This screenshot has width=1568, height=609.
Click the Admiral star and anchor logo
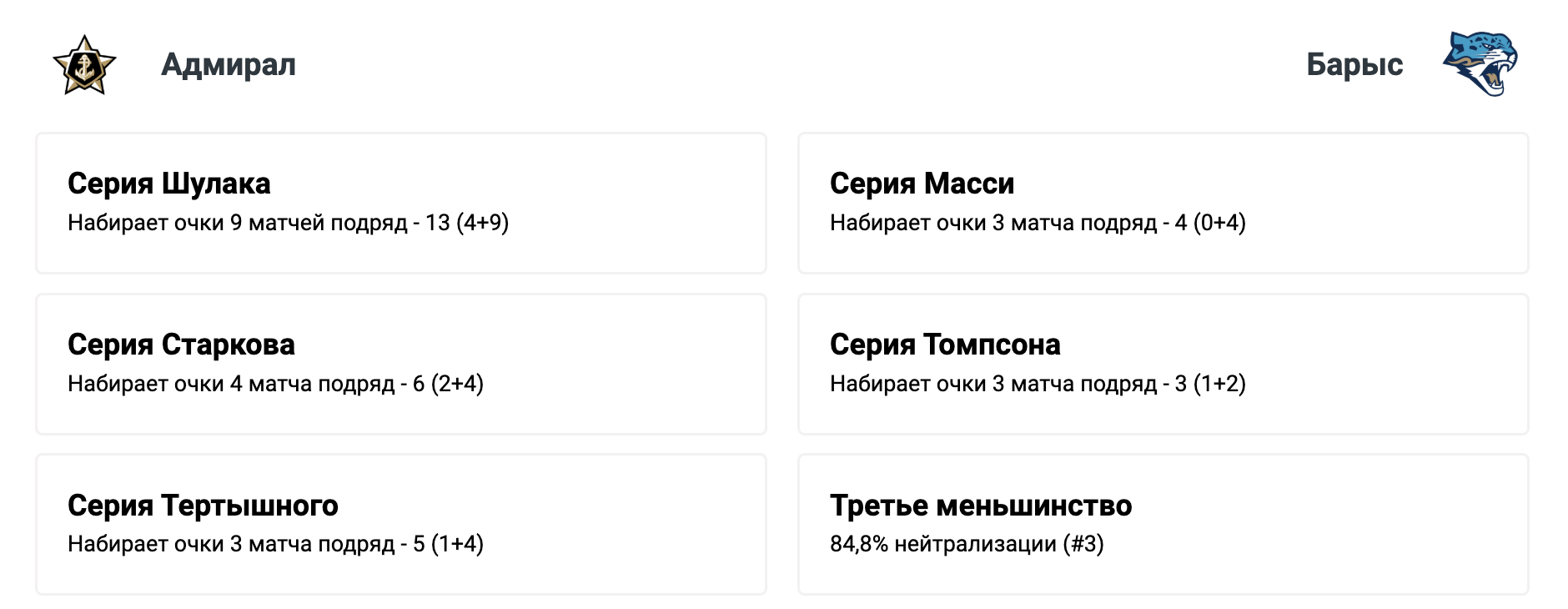click(x=84, y=65)
